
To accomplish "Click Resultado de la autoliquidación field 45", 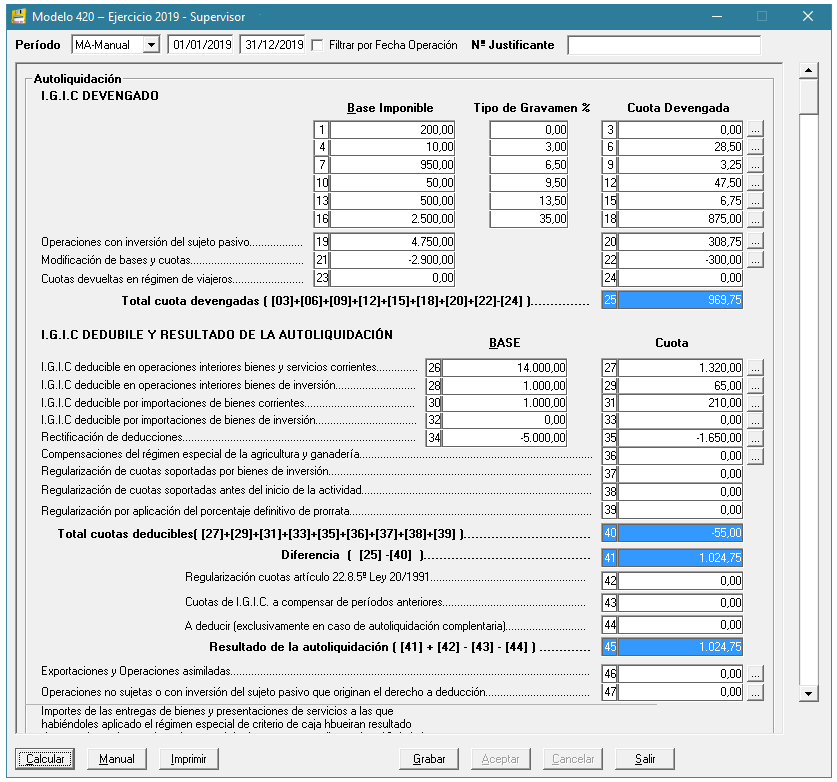I will (x=681, y=647).
